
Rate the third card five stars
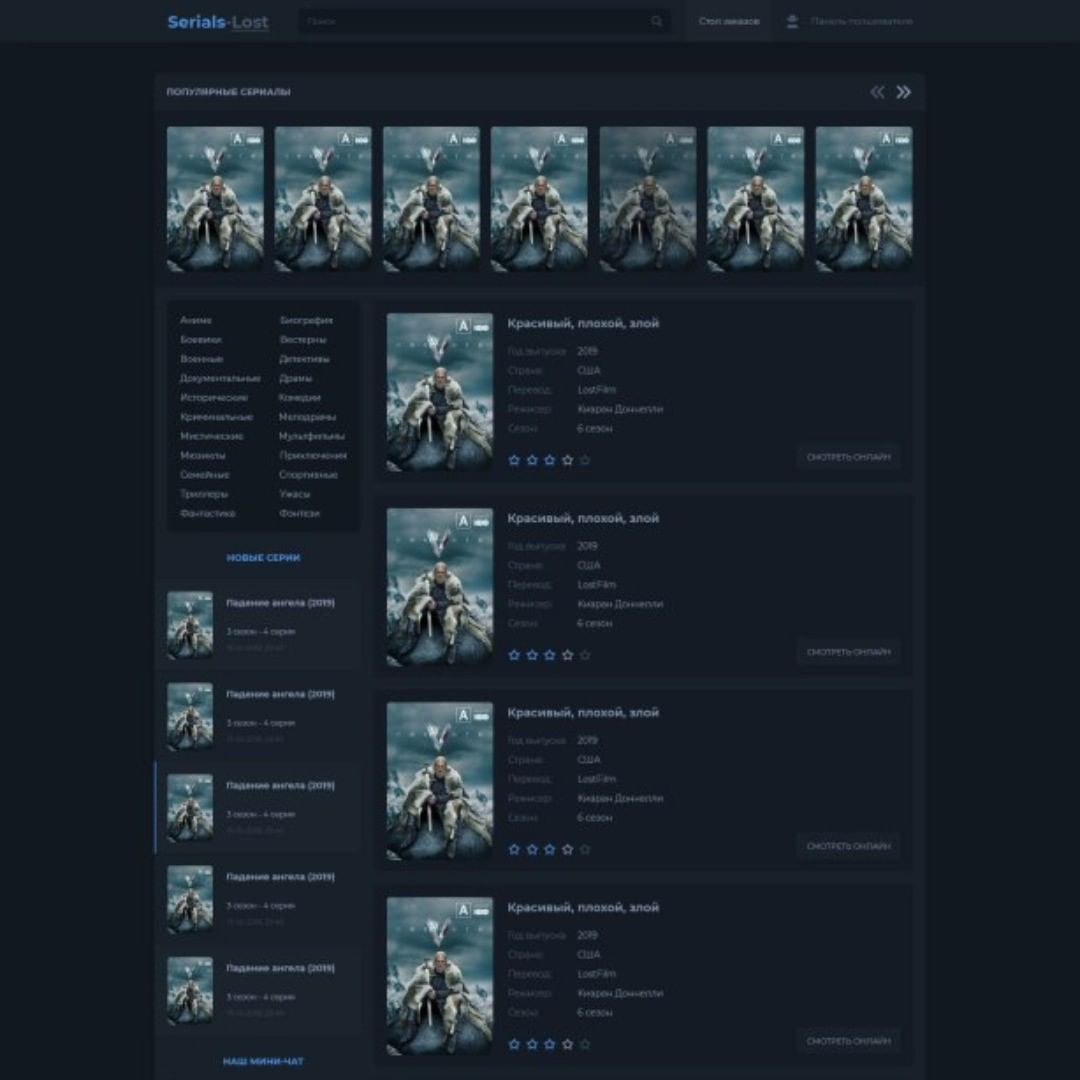tap(585, 849)
